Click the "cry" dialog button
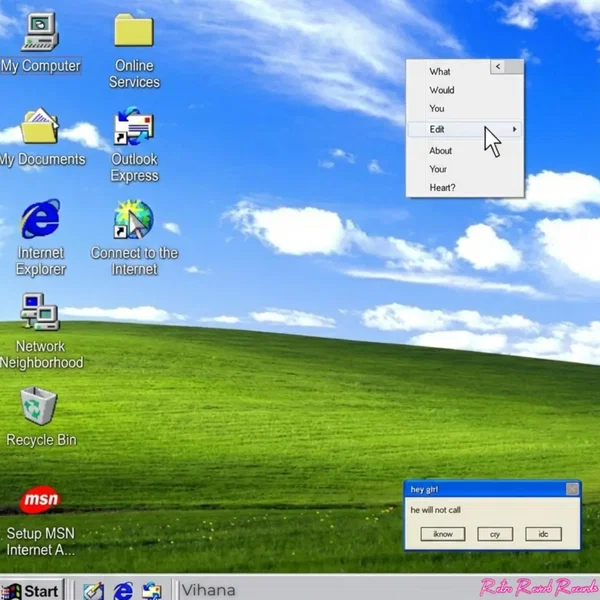 (494, 534)
